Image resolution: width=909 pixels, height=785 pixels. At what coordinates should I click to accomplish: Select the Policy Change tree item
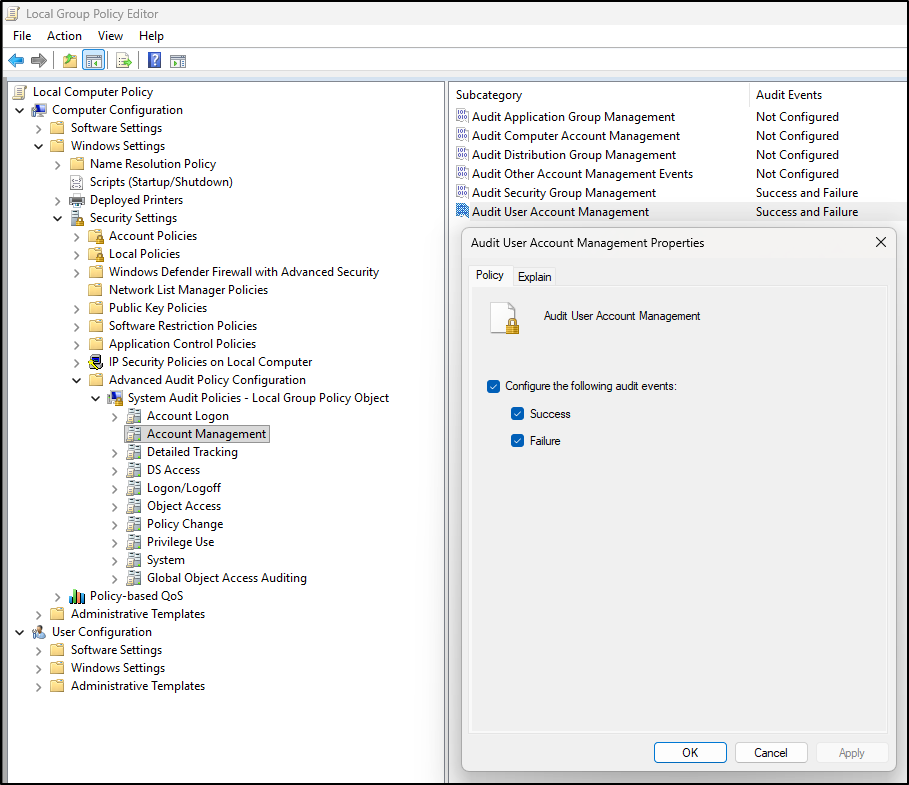coord(185,524)
